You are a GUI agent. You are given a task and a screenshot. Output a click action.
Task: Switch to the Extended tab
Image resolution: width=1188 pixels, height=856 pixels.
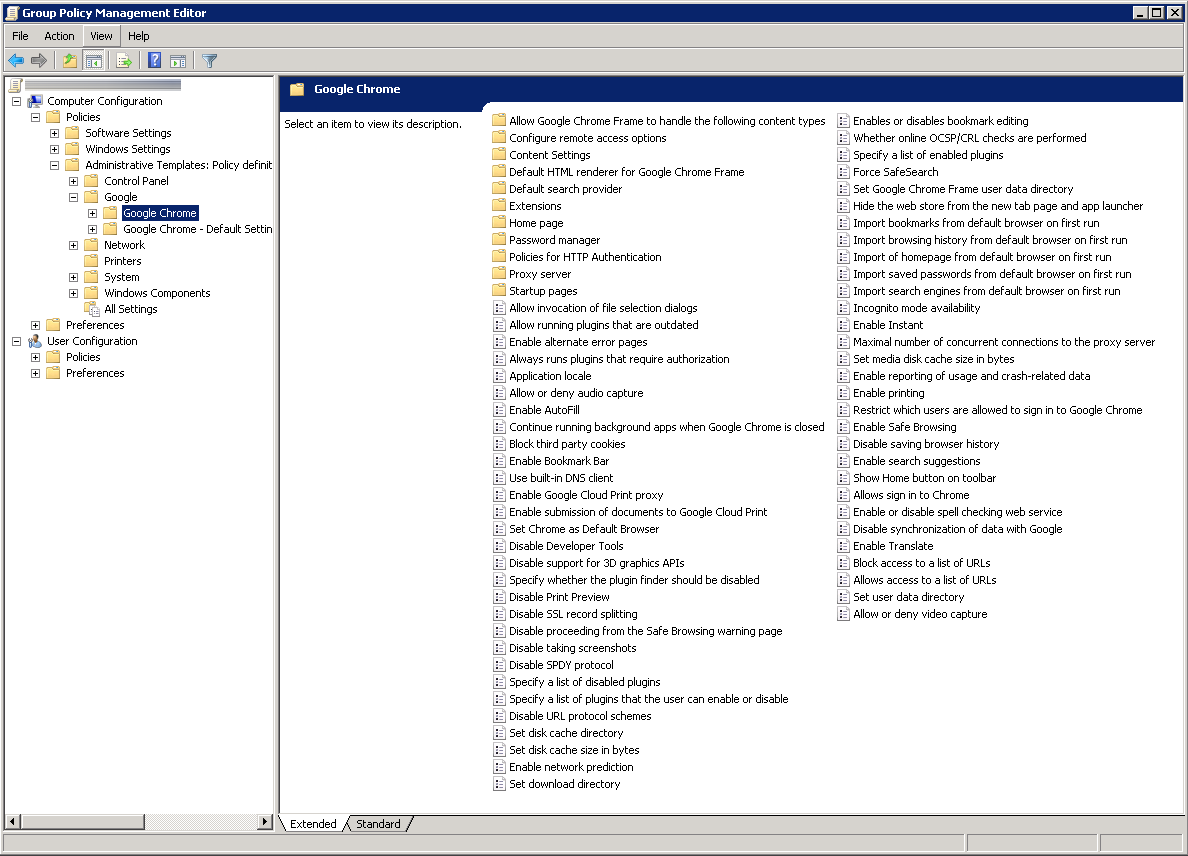[x=313, y=824]
